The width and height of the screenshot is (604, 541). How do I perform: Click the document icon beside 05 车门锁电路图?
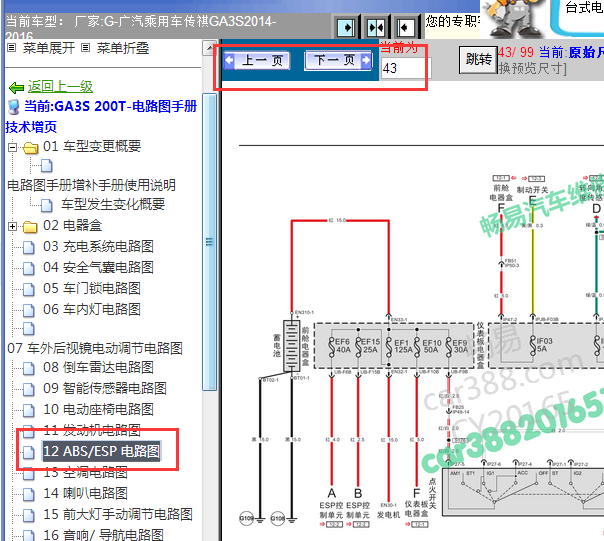(29, 289)
